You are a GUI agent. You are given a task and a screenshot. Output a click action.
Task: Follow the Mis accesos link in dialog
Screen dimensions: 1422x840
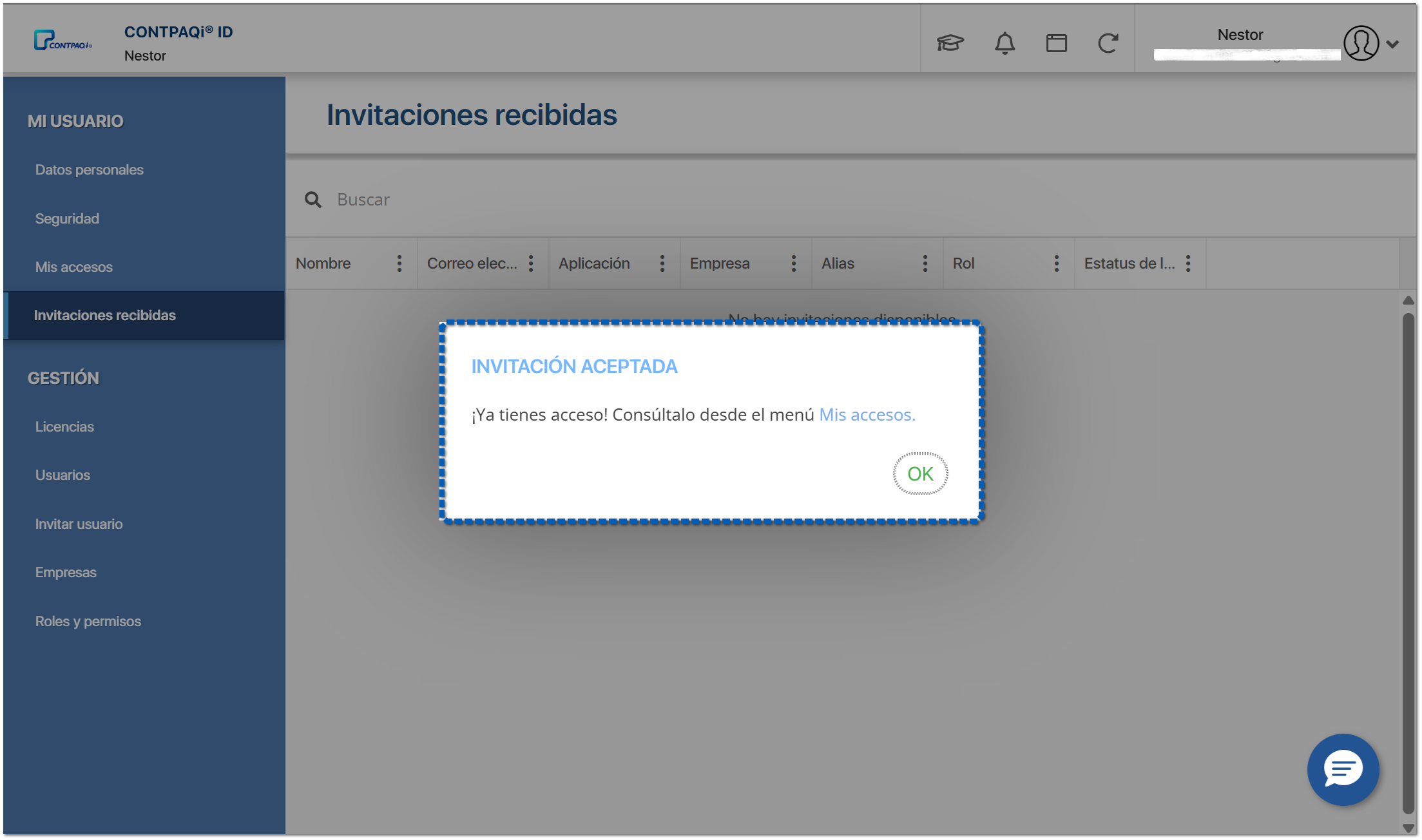(x=867, y=415)
